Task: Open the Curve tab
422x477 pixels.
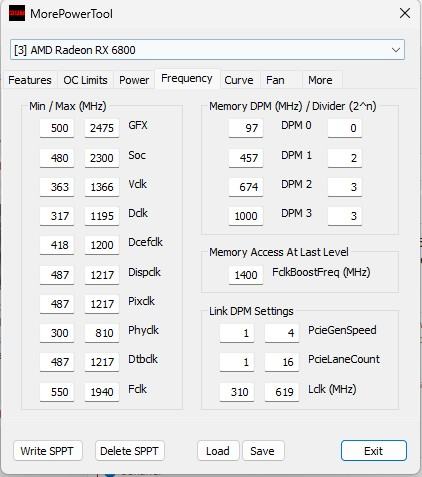Action: [x=239, y=80]
